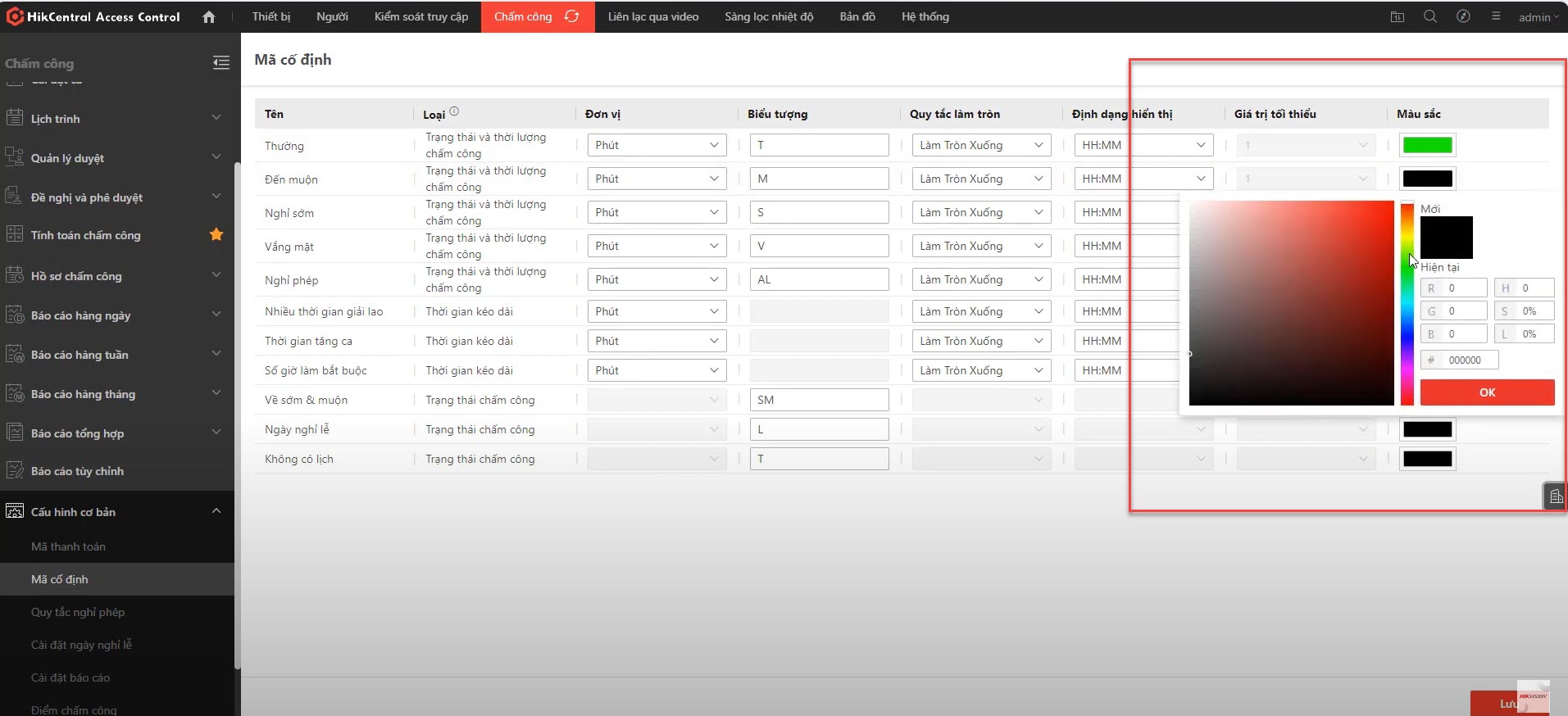Click the info icon next to Loại
The height and width of the screenshot is (716, 1568).
454,111
